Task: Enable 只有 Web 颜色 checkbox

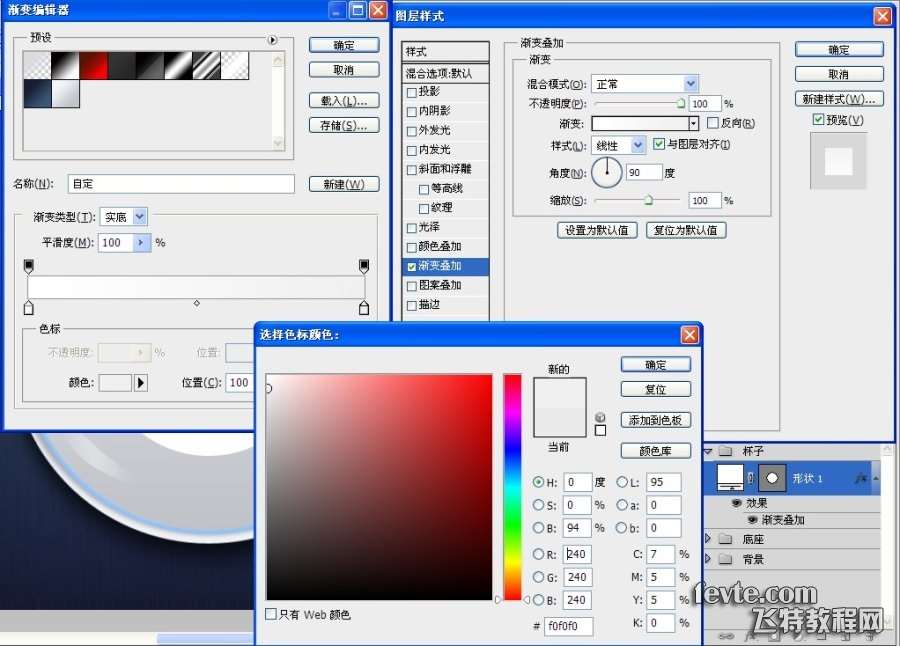Action: pyautogui.click(x=271, y=614)
